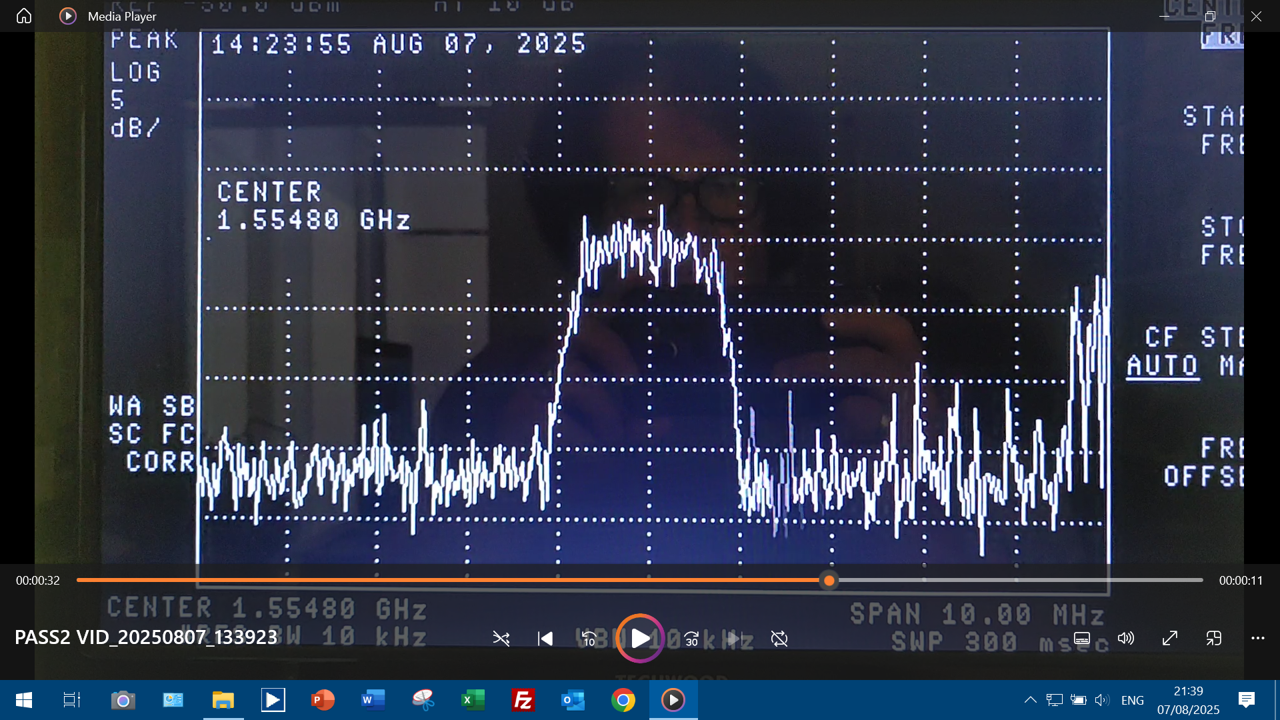Switch to mini player view
The height and width of the screenshot is (720, 1280).
[x=1214, y=638]
